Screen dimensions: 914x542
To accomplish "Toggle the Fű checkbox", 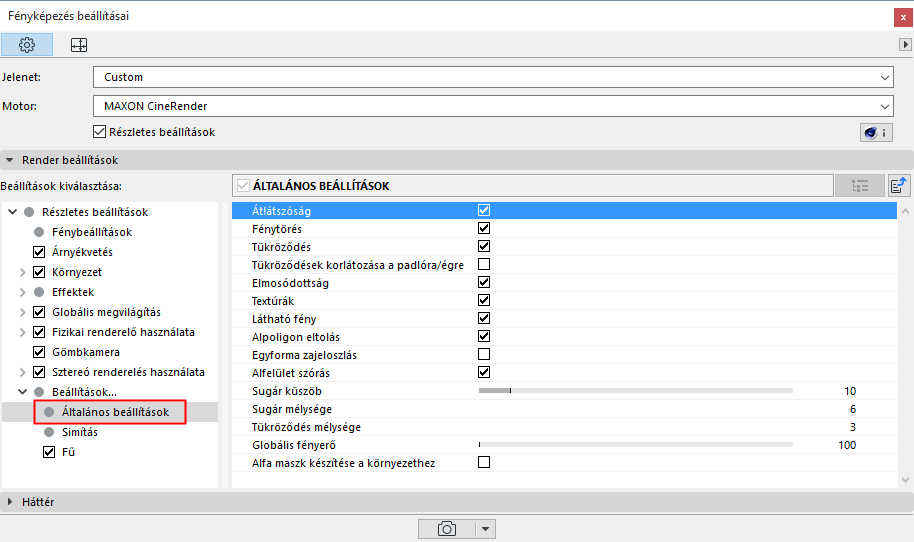I will [x=49, y=452].
